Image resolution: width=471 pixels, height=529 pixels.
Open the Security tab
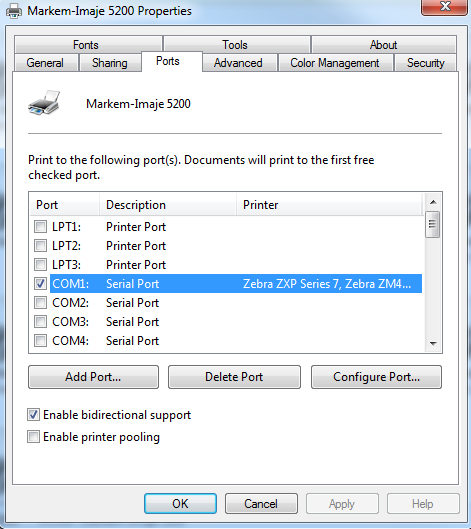[x=425, y=63]
